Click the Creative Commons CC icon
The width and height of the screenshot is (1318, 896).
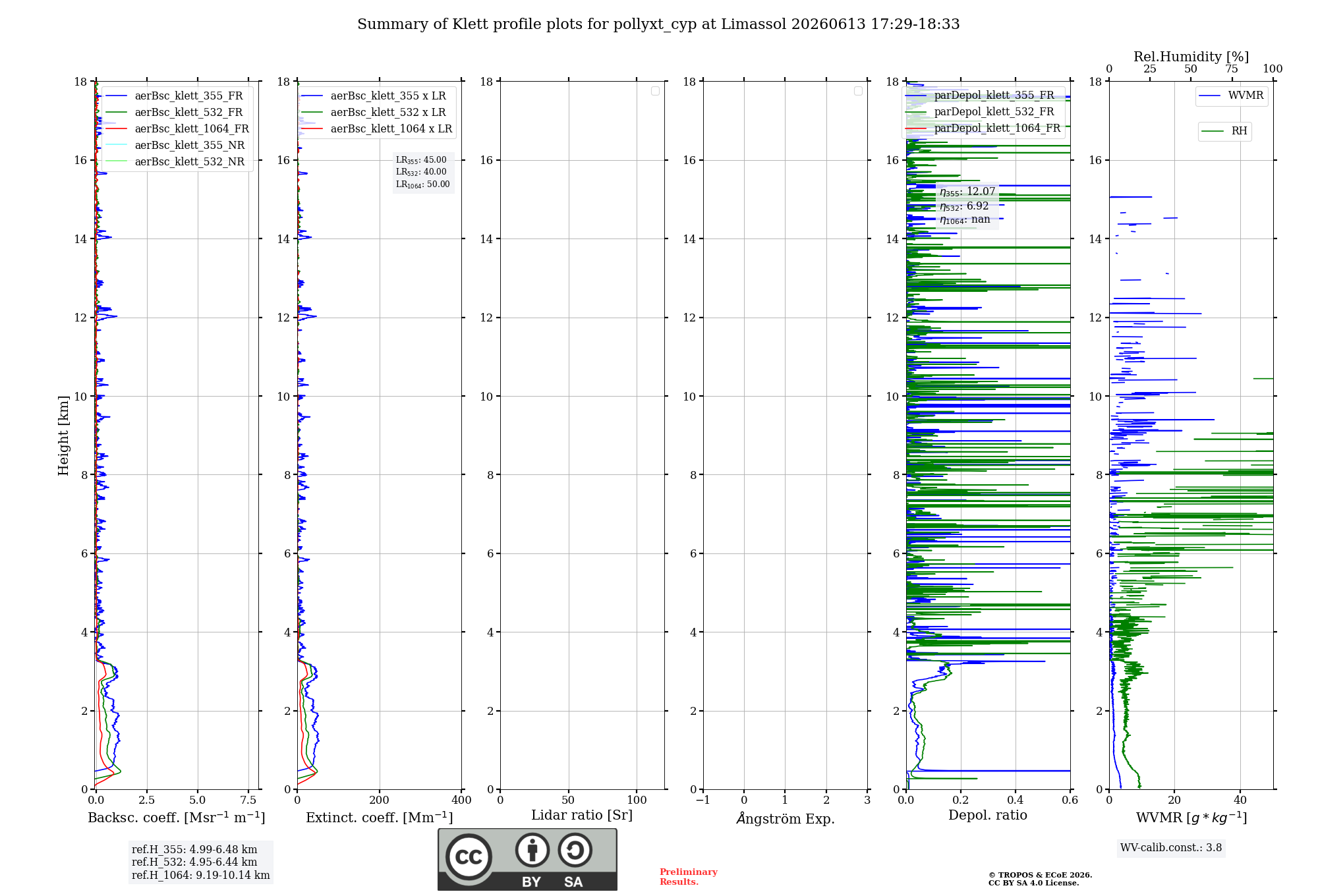(469, 857)
